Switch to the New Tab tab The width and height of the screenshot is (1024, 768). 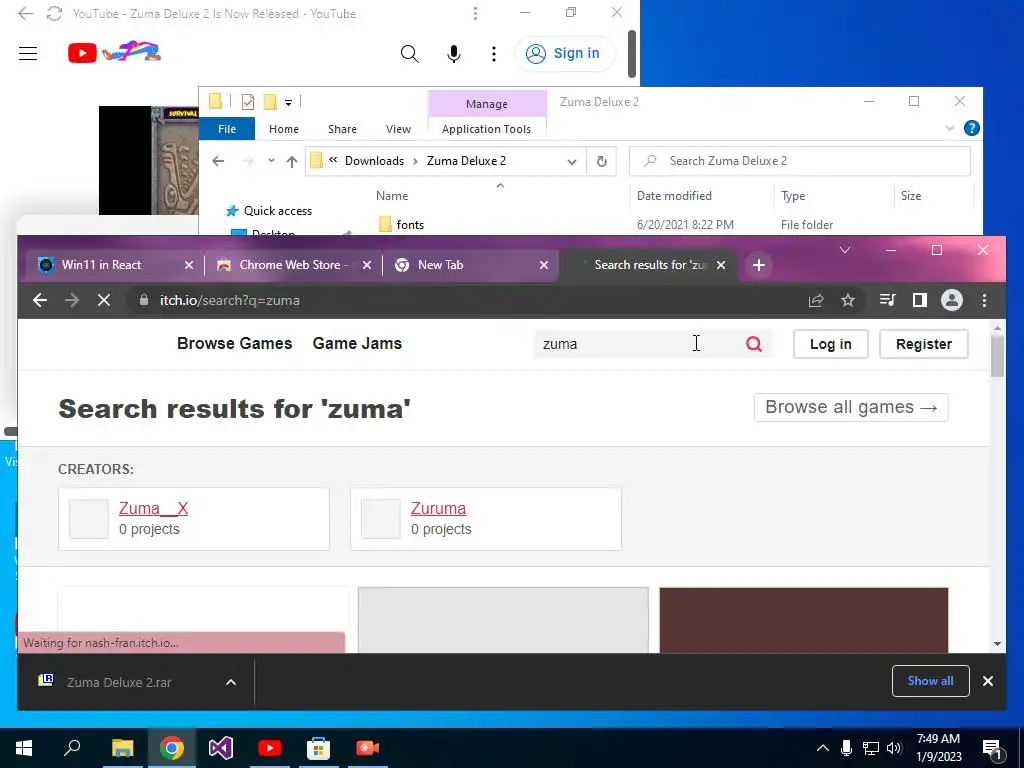441,264
